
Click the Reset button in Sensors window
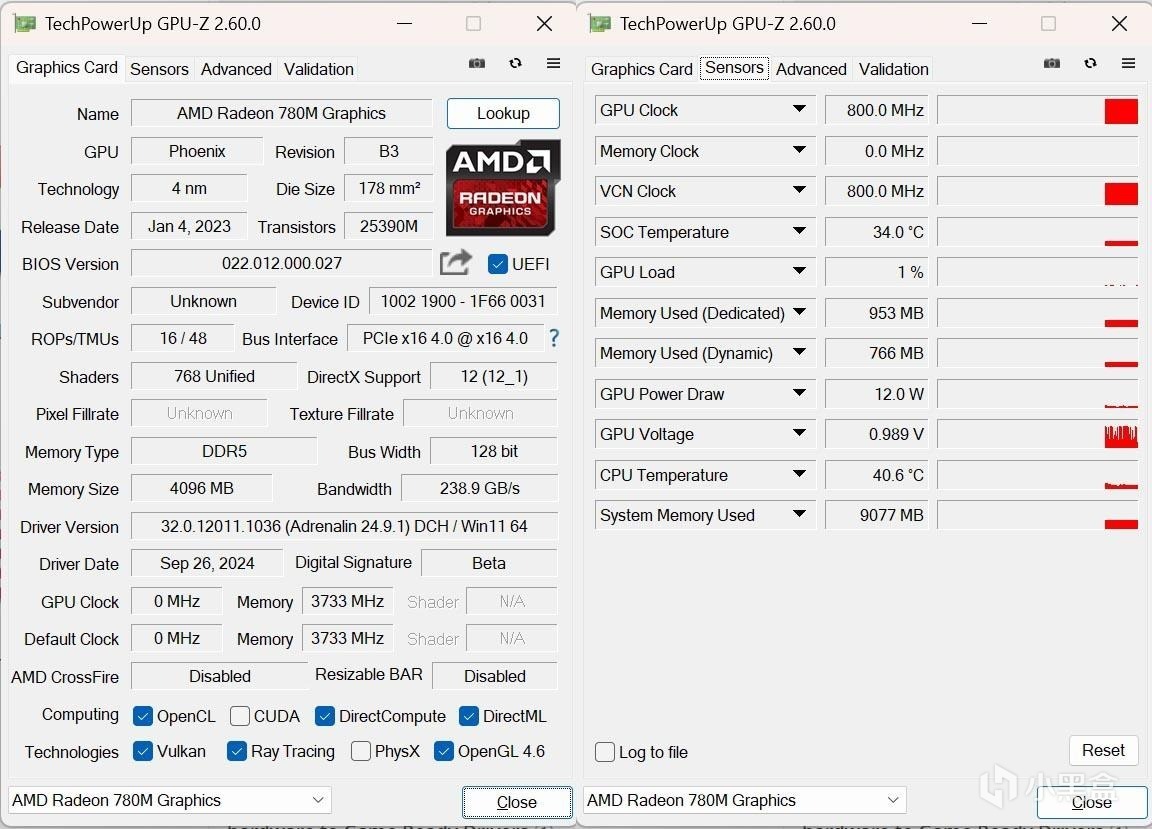[1103, 750]
